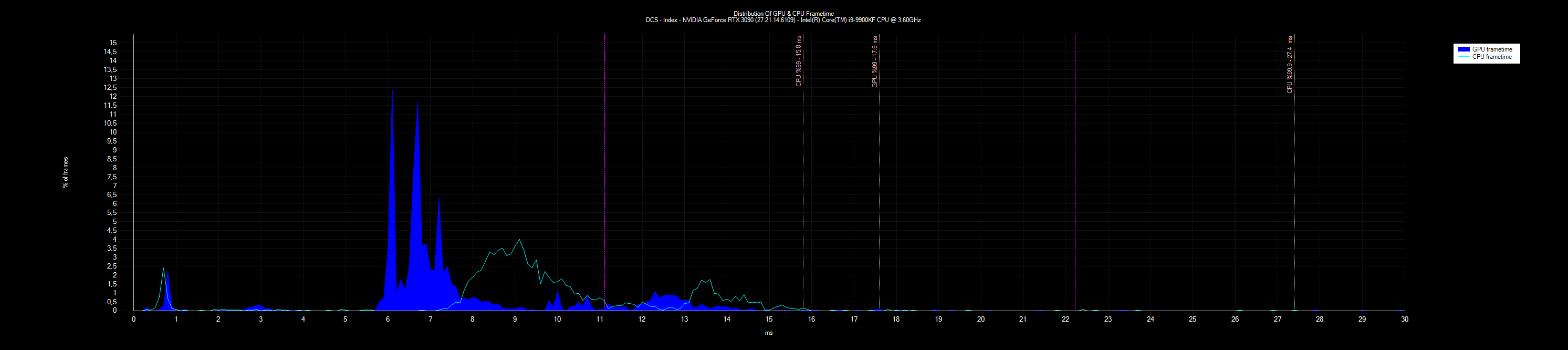Click the y-axis tick label "2,5"
This screenshot has width=1568, height=350.
[112, 266]
